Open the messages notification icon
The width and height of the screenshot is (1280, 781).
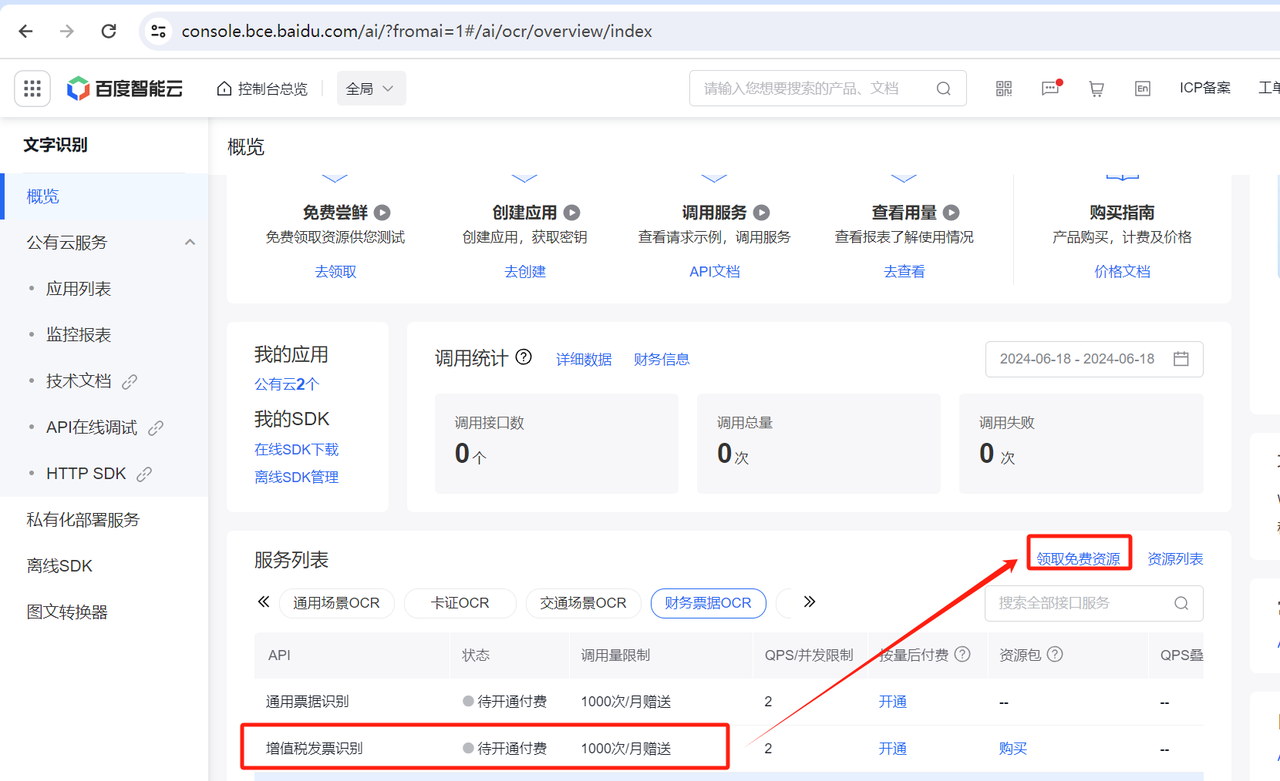coord(1050,89)
